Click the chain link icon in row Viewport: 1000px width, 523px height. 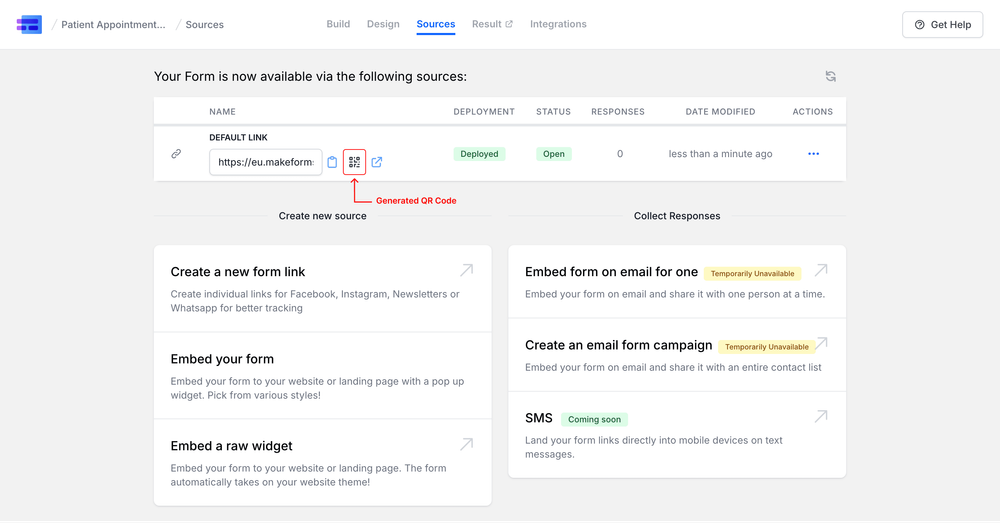[176, 154]
